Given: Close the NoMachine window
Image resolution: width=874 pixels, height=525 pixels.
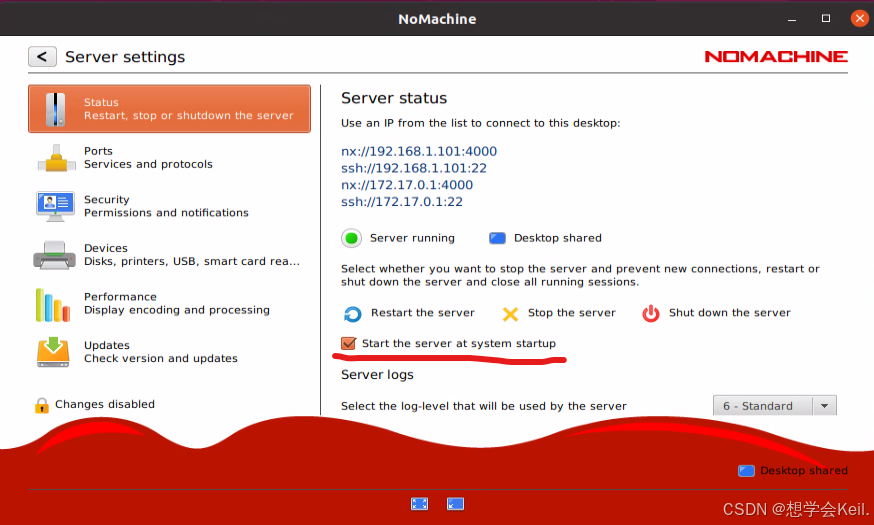Looking at the screenshot, I should (860, 18).
